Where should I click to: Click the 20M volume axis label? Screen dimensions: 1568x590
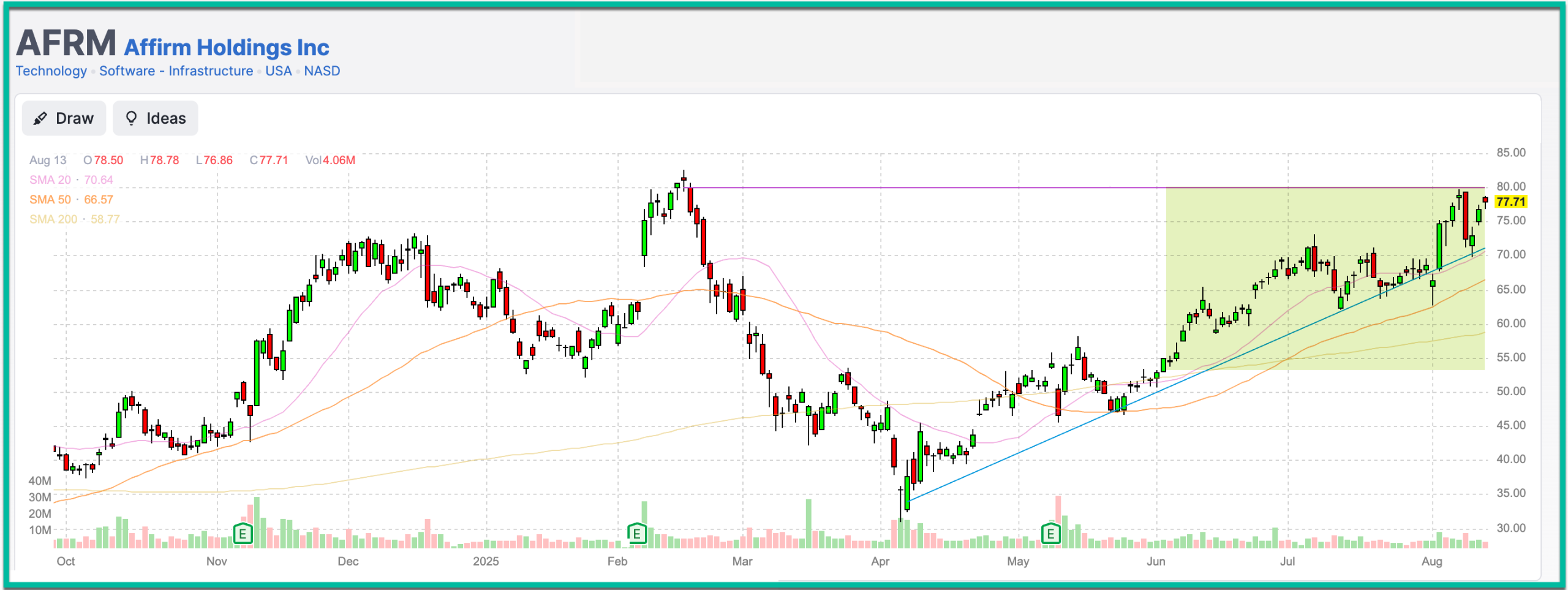(x=40, y=513)
